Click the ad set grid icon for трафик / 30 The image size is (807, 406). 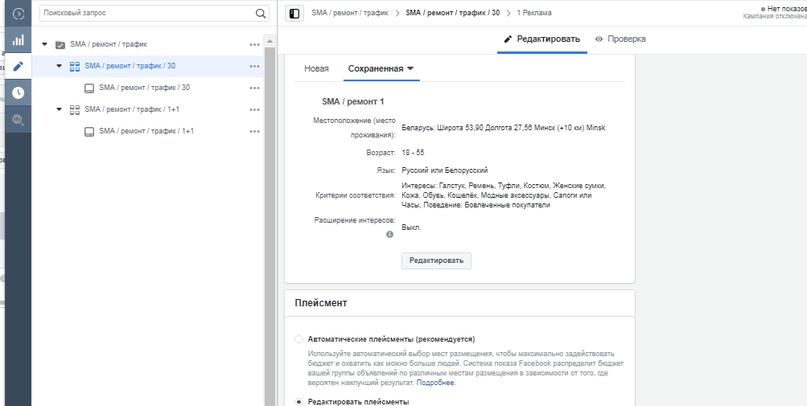75,66
